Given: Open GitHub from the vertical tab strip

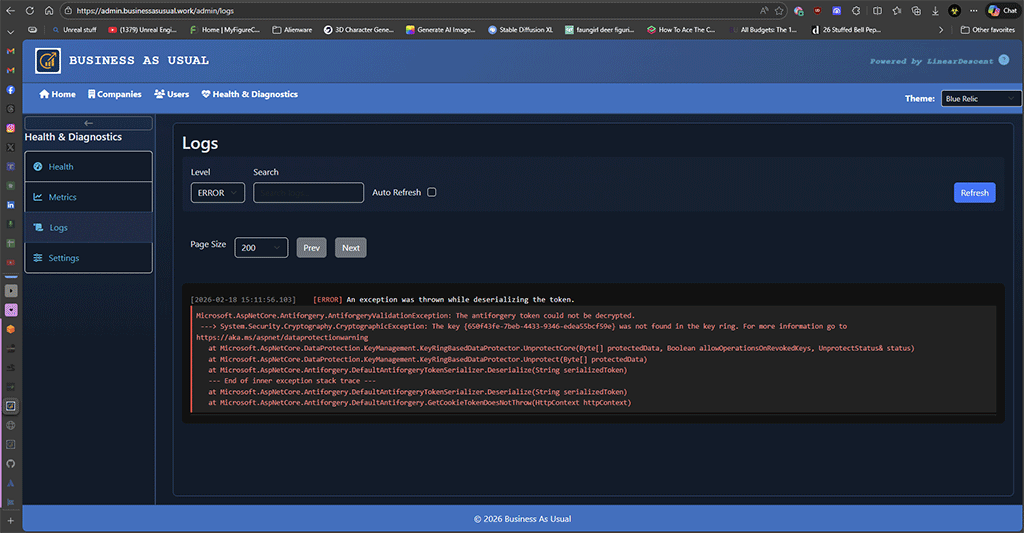Looking at the screenshot, I should pyautogui.click(x=11, y=464).
